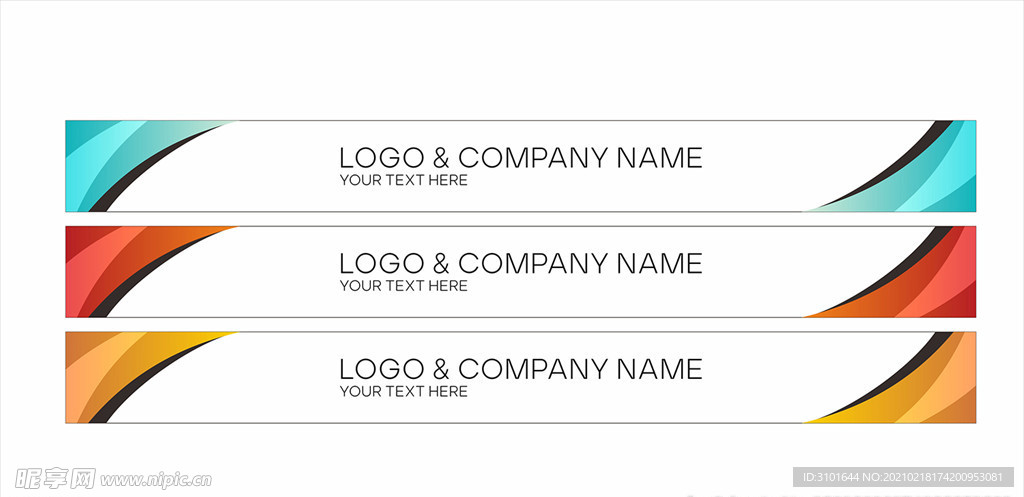The width and height of the screenshot is (1024, 497).
Task: Click the 昵享网 watermark logo
Action: click(x=55, y=479)
